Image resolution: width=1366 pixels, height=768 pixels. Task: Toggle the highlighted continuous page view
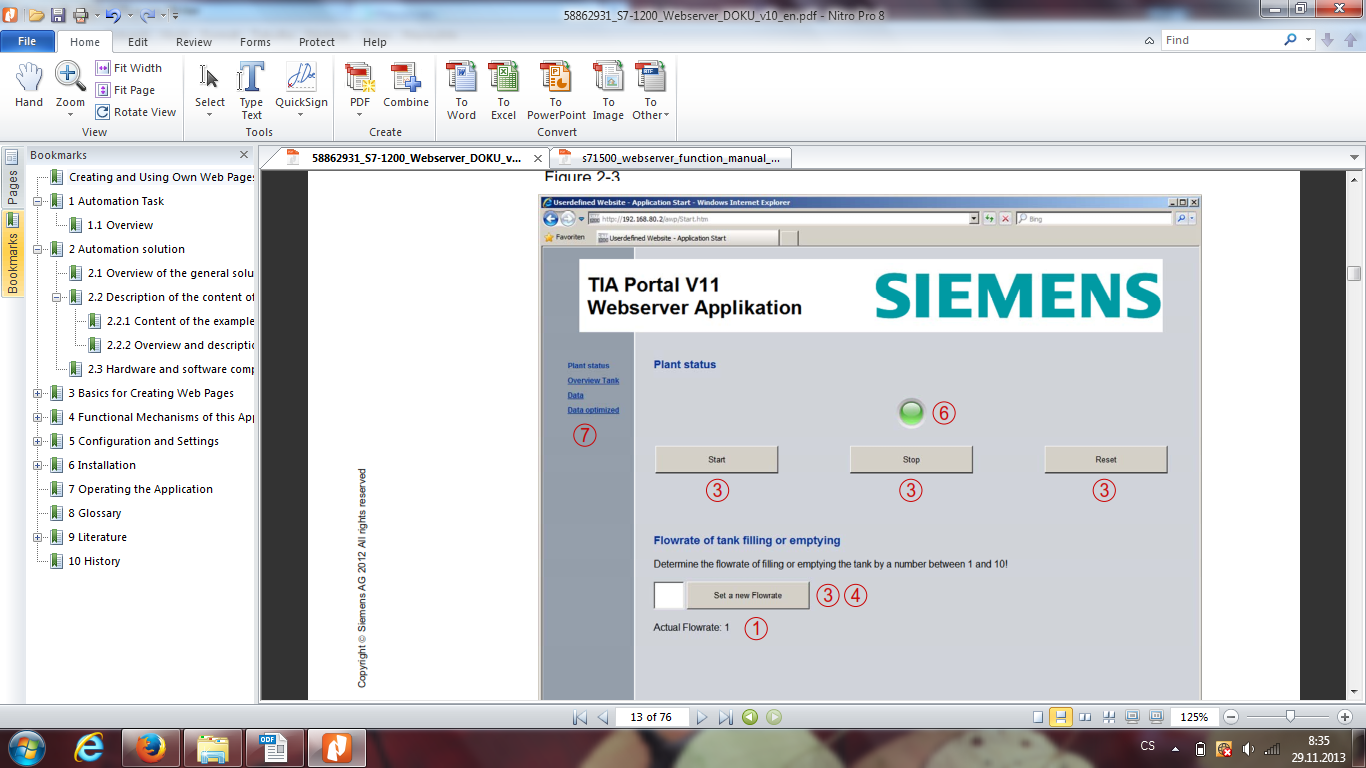pyautogui.click(x=1061, y=717)
